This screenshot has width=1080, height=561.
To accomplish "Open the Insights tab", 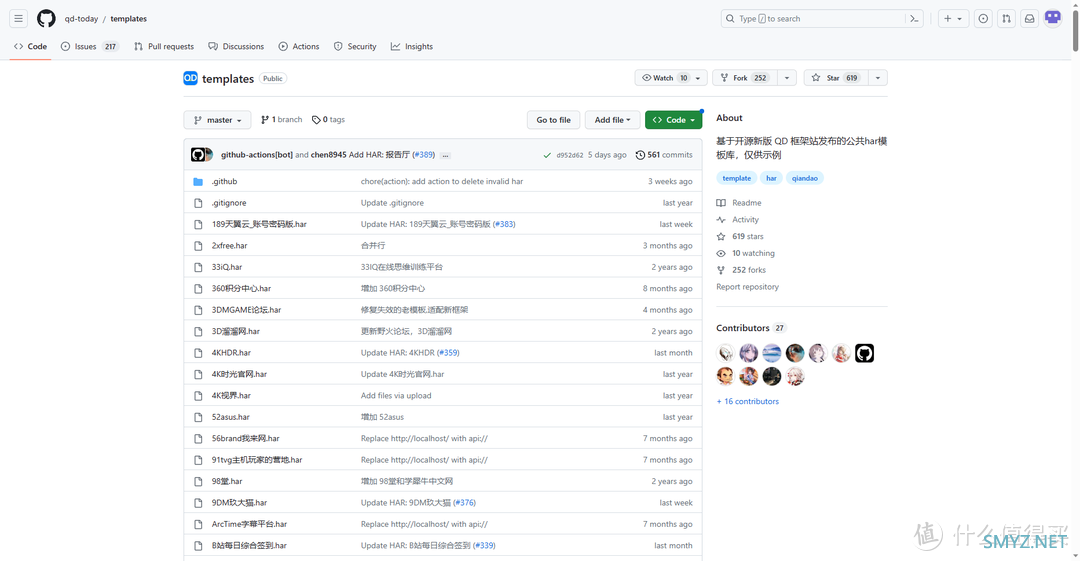I will (412, 46).
